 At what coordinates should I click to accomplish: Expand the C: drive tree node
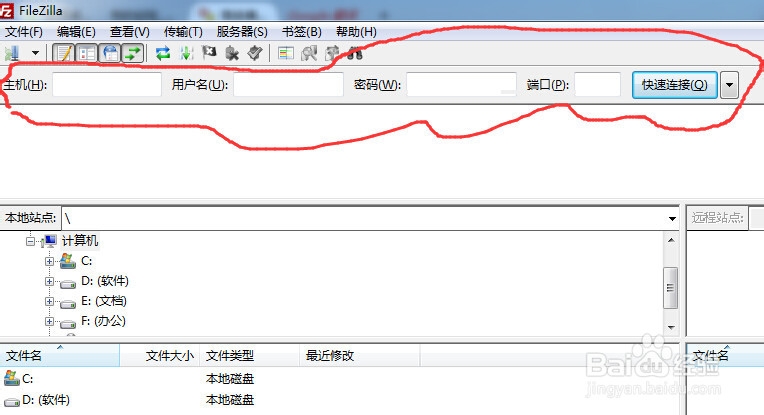click(49, 262)
